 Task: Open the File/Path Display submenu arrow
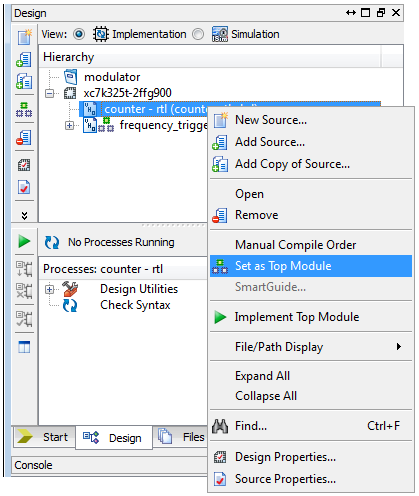399,347
